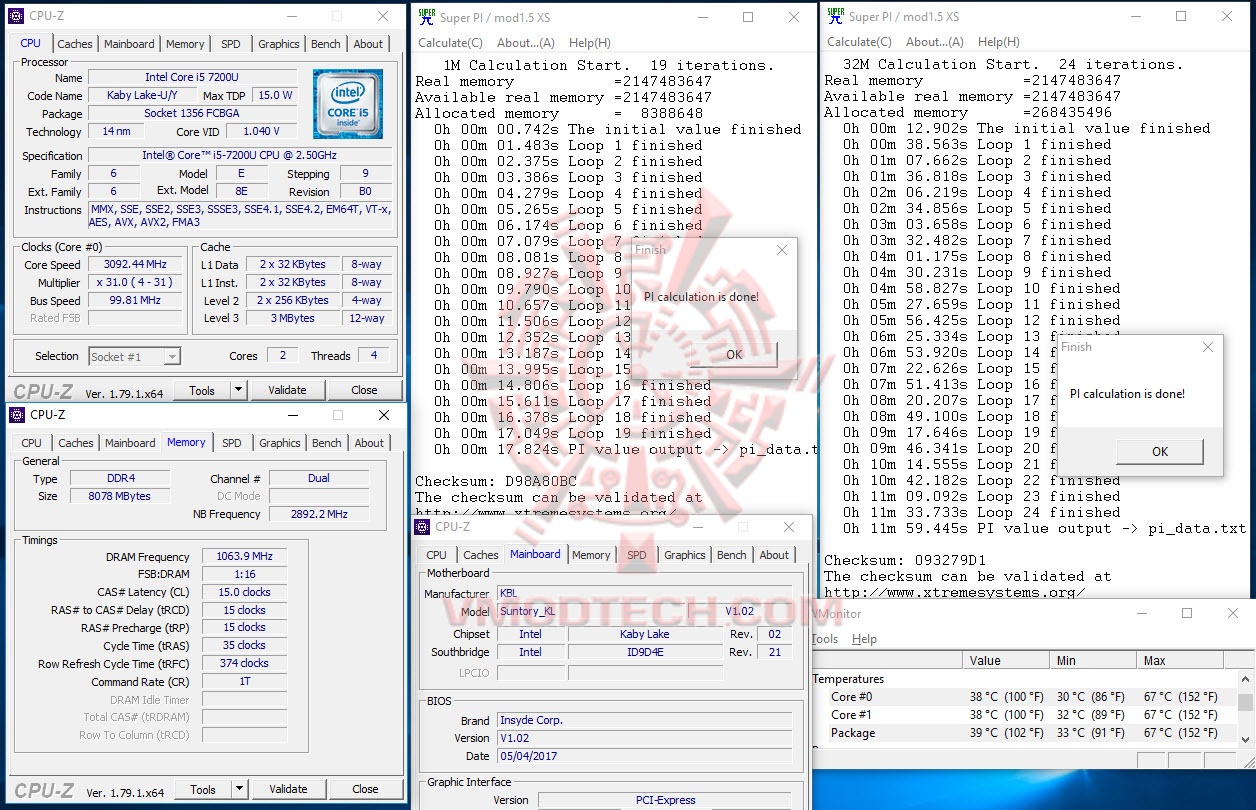Image resolution: width=1256 pixels, height=810 pixels.
Task: Click the Command Rate value 1T
Action: [x=243, y=681]
